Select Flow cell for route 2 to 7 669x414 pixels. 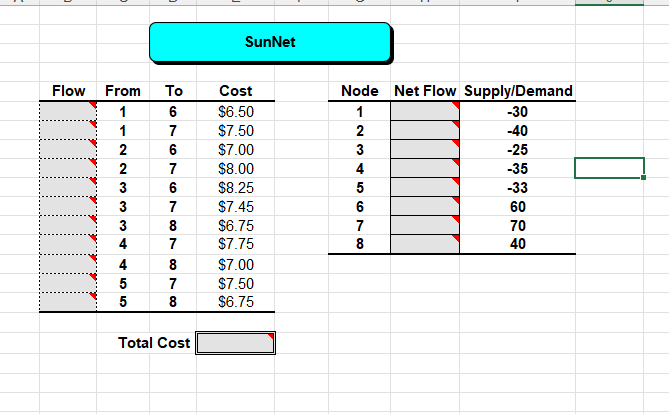[68, 169]
